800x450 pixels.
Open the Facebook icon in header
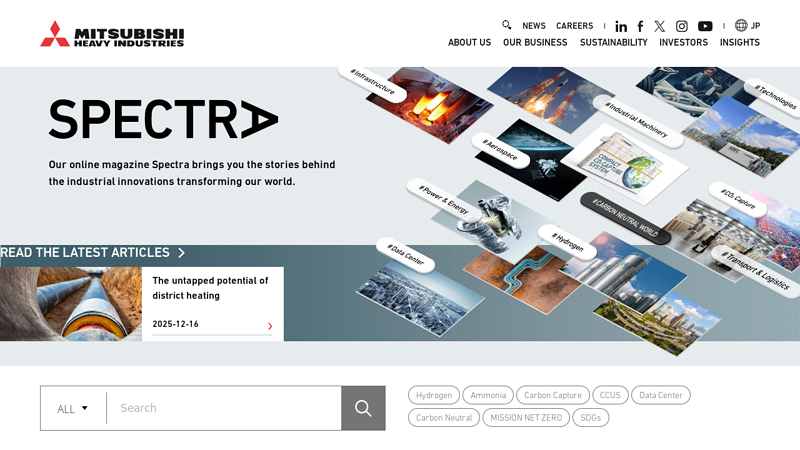[x=640, y=26]
